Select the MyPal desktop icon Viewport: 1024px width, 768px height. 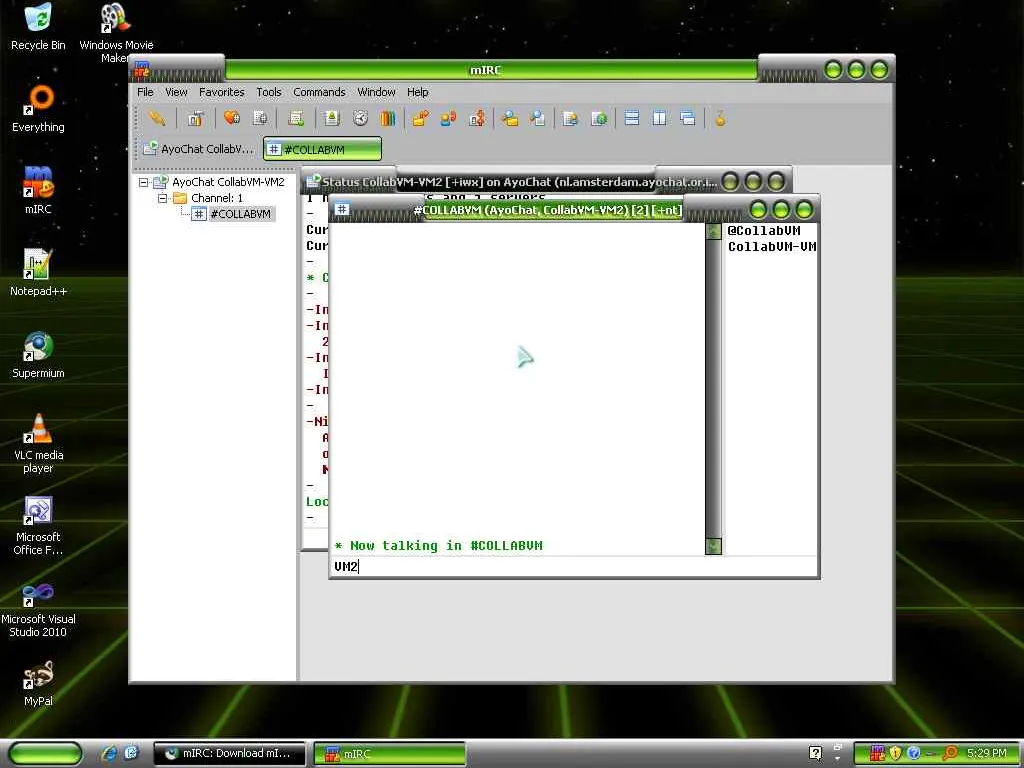38,683
